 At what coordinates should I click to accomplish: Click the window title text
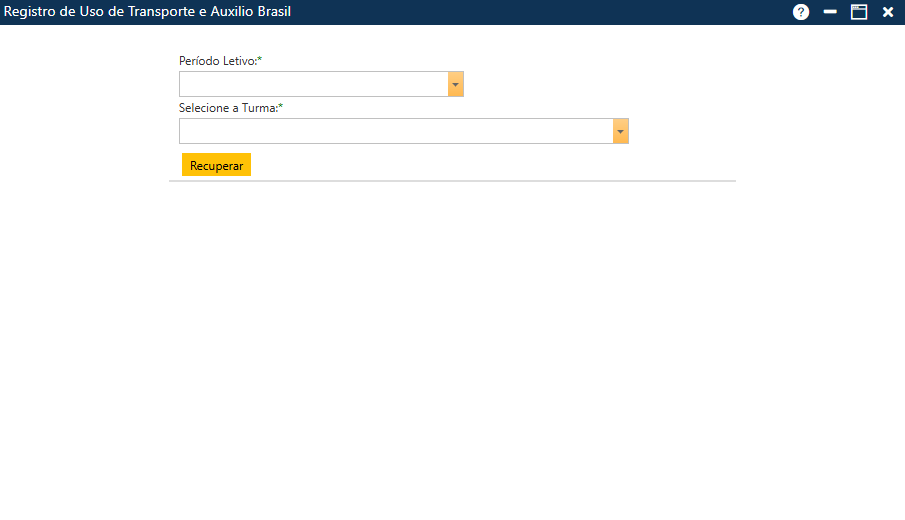148,12
